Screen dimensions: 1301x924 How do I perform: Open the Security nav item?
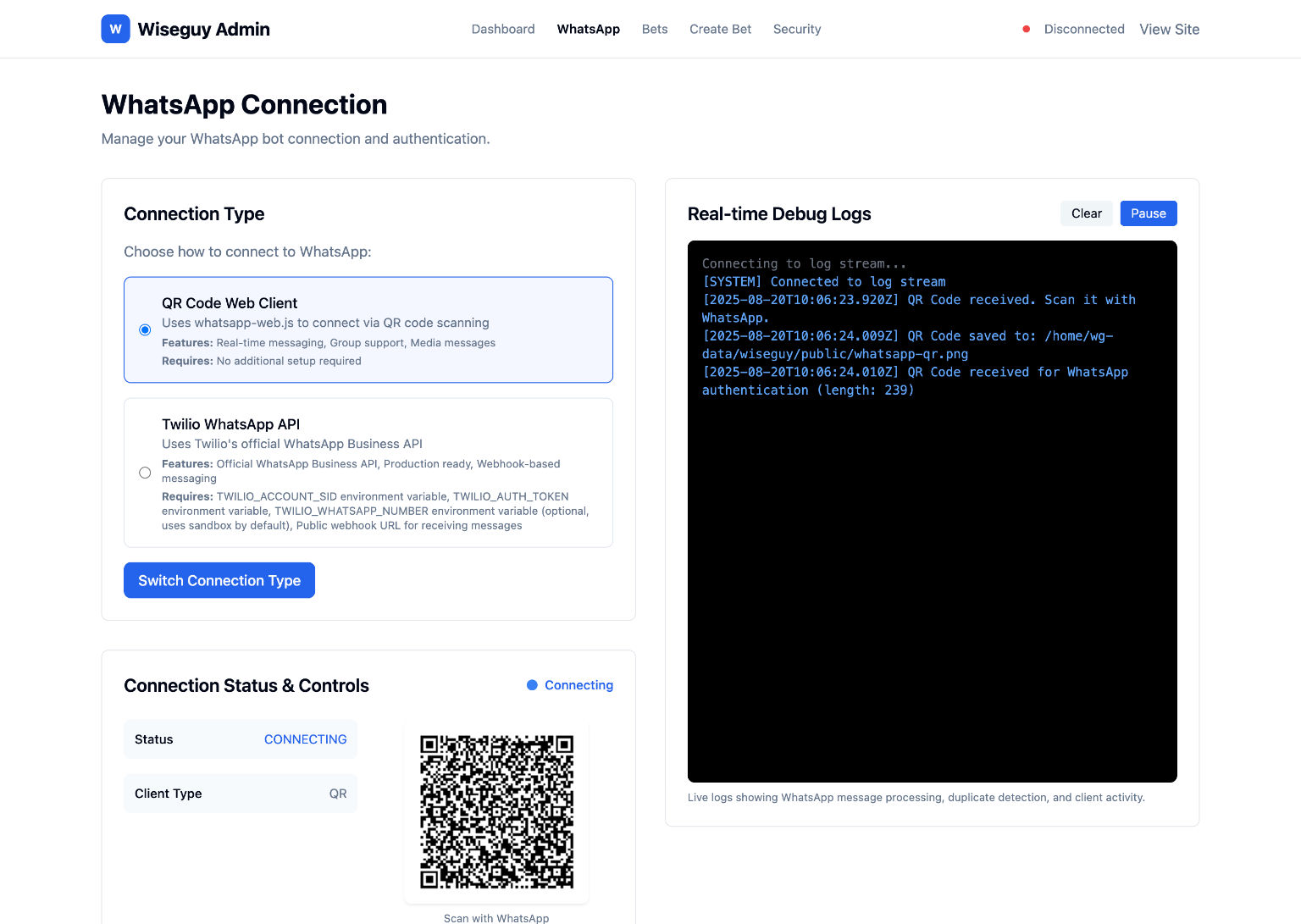tap(797, 29)
